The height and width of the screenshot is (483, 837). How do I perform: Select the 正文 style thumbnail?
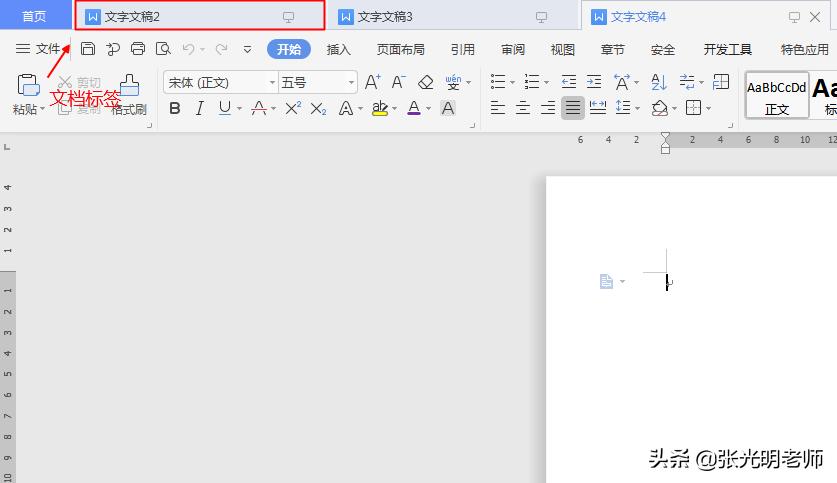(777, 95)
